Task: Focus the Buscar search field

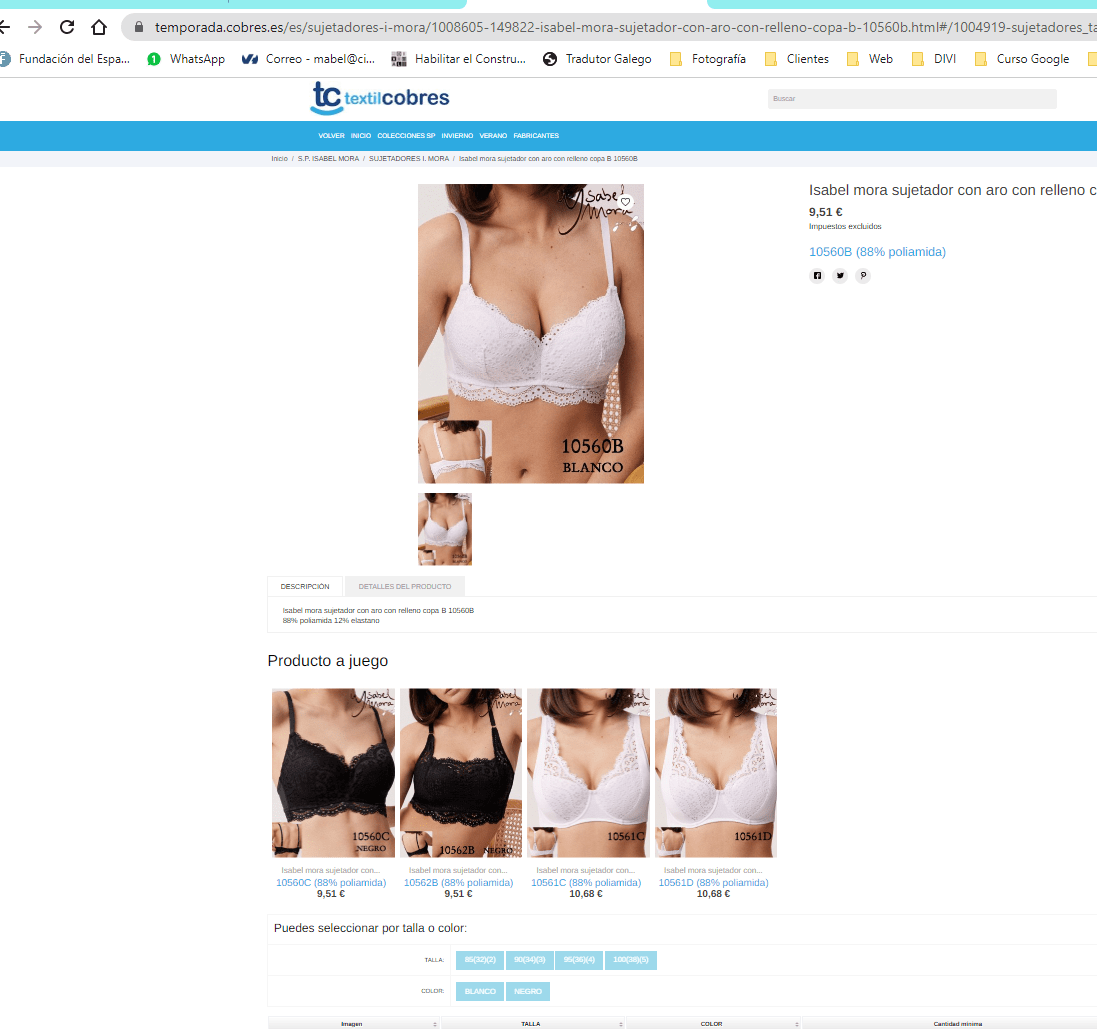Action: click(912, 99)
